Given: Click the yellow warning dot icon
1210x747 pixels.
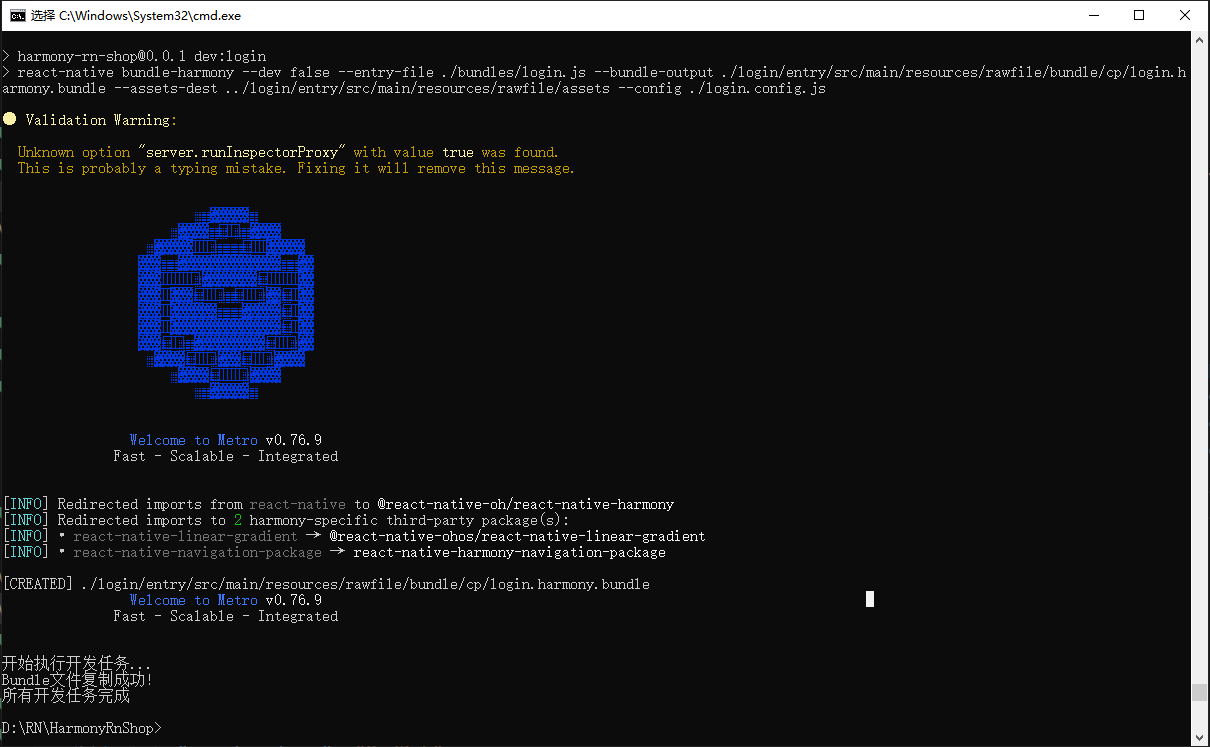Looking at the screenshot, I should tap(9, 120).
